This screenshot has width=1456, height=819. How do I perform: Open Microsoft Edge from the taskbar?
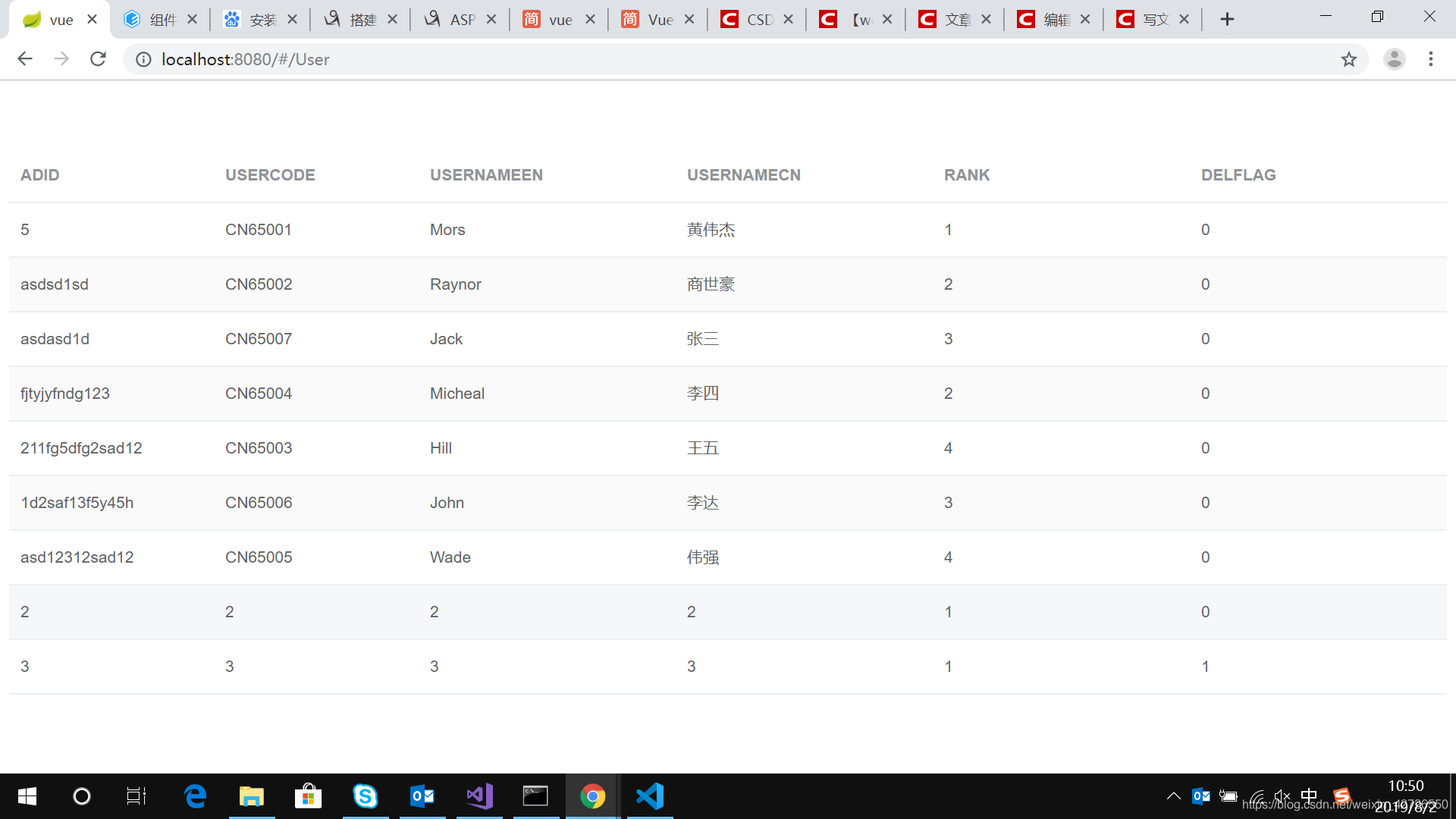coord(195,796)
